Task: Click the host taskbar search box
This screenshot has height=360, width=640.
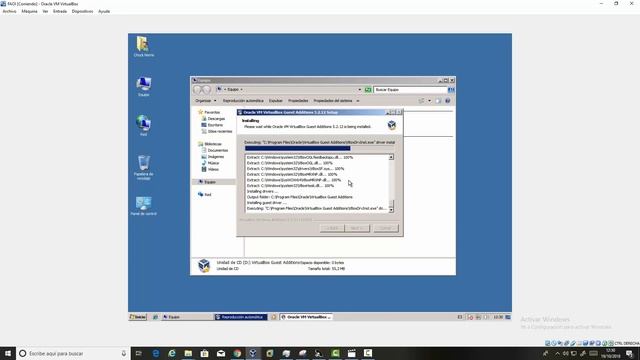Action: pos(73,353)
